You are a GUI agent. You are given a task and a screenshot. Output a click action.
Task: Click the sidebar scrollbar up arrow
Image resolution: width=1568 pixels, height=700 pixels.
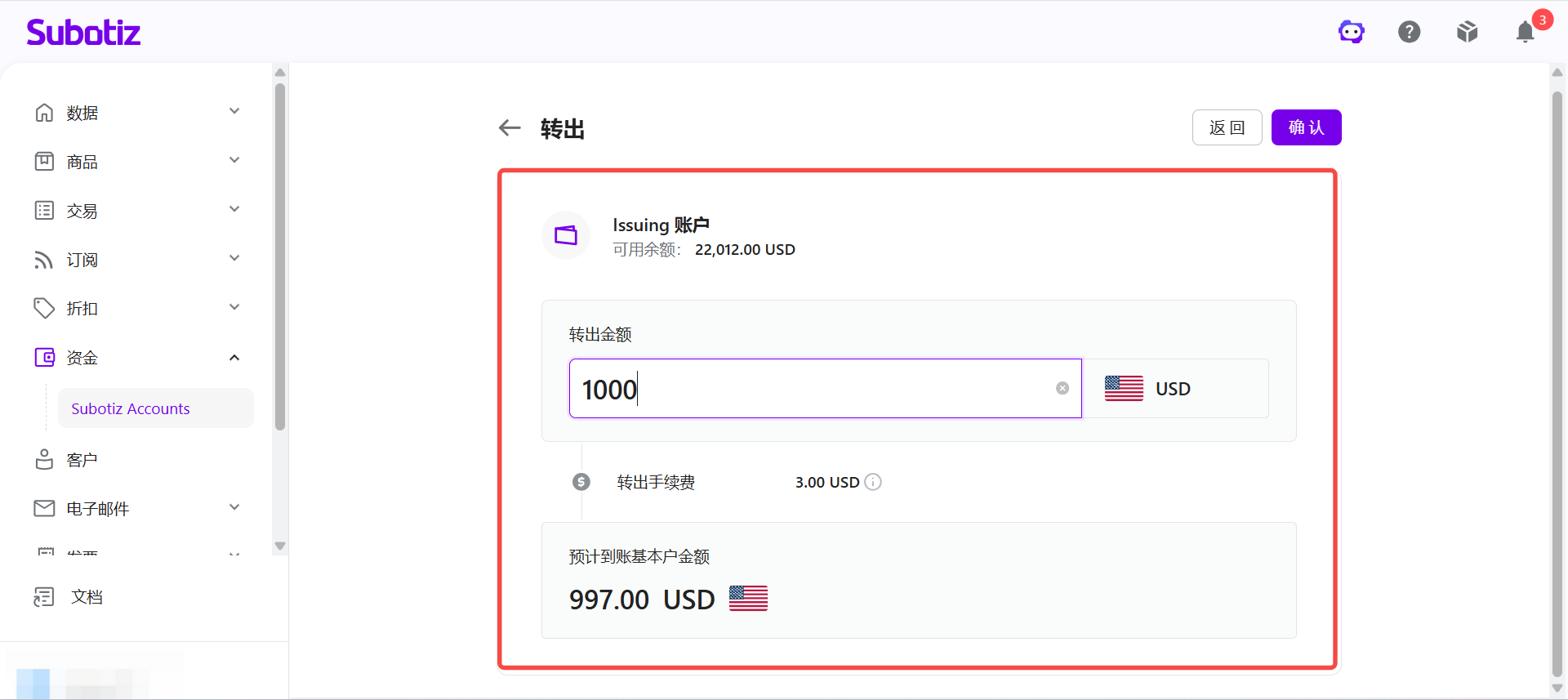coord(280,72)
